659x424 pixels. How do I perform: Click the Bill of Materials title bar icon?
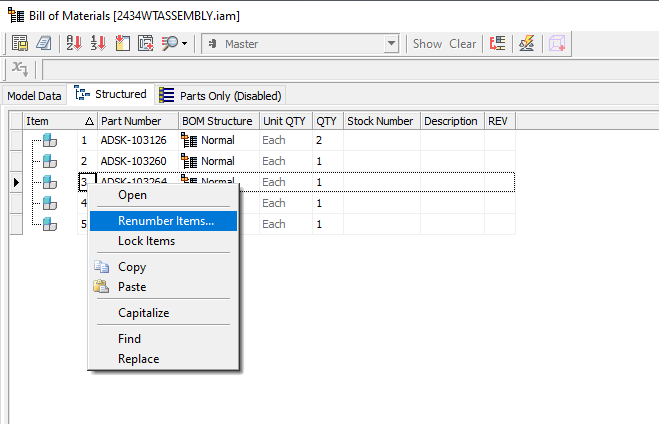(16, 16)
